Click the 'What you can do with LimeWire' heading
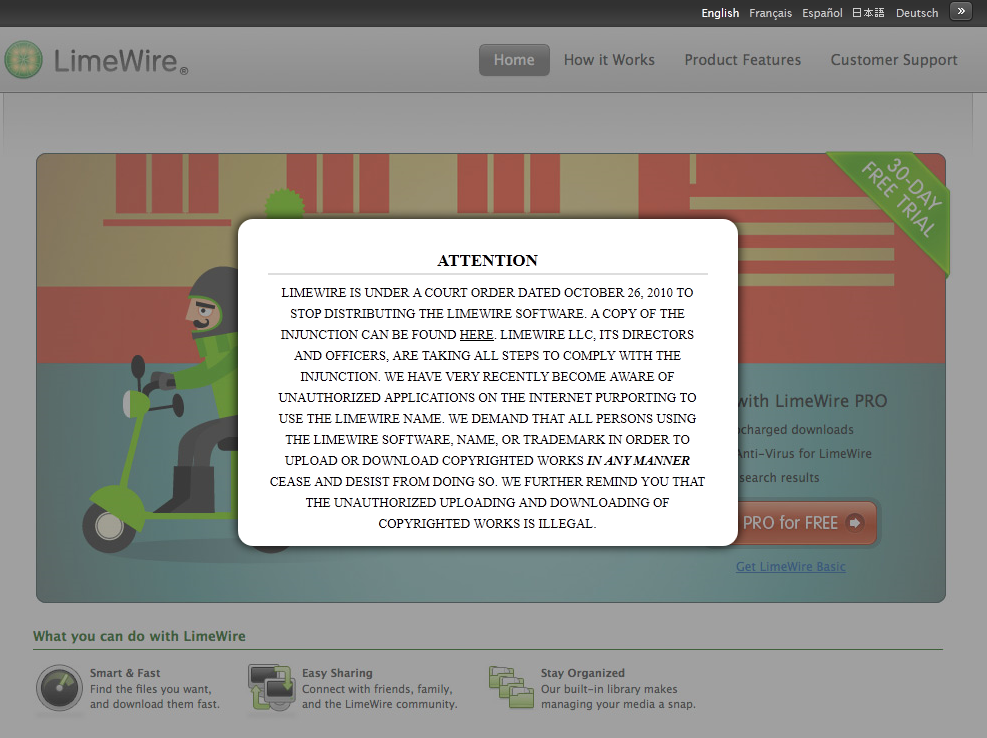 click(x=139, y=636)
